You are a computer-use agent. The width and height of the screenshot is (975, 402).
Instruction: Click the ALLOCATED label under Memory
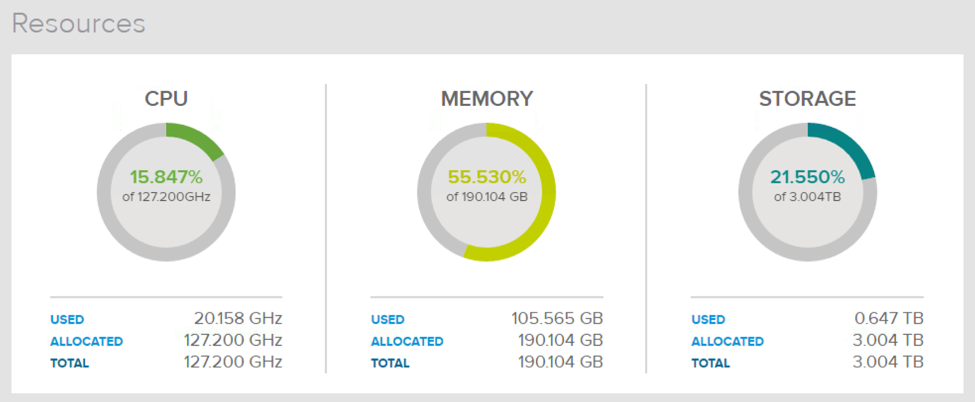(406, 341)
